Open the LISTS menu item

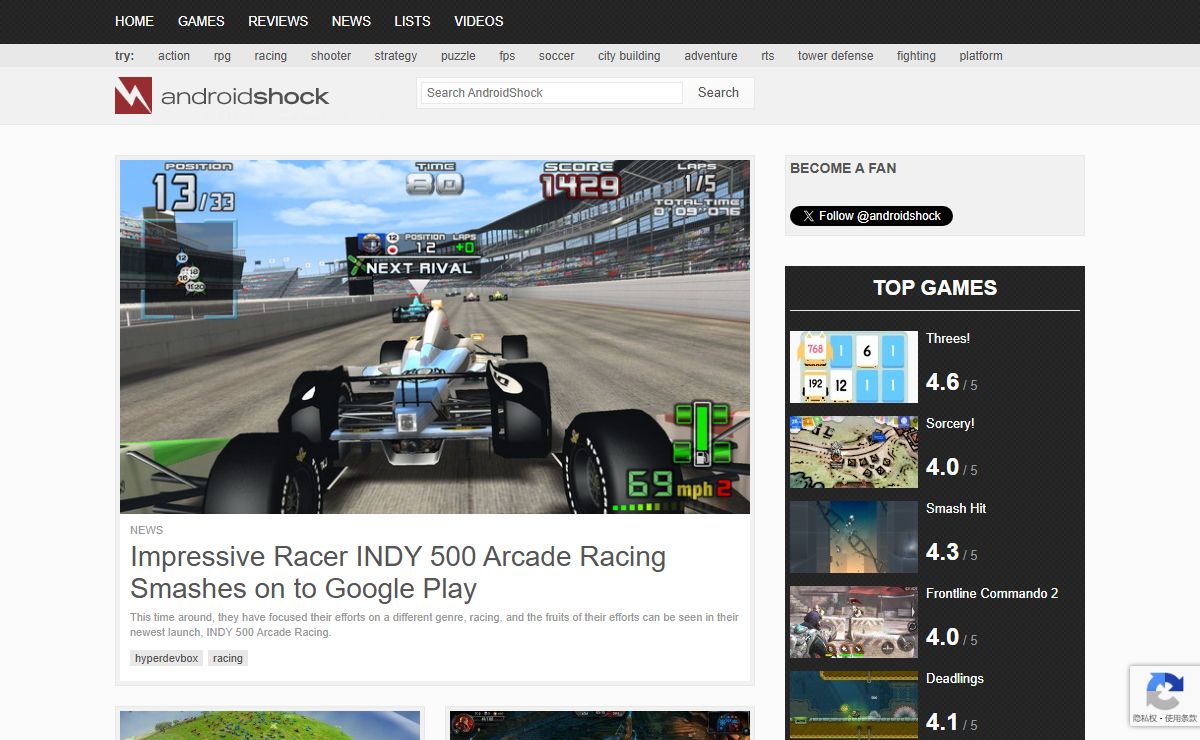(x=412, y=21)
